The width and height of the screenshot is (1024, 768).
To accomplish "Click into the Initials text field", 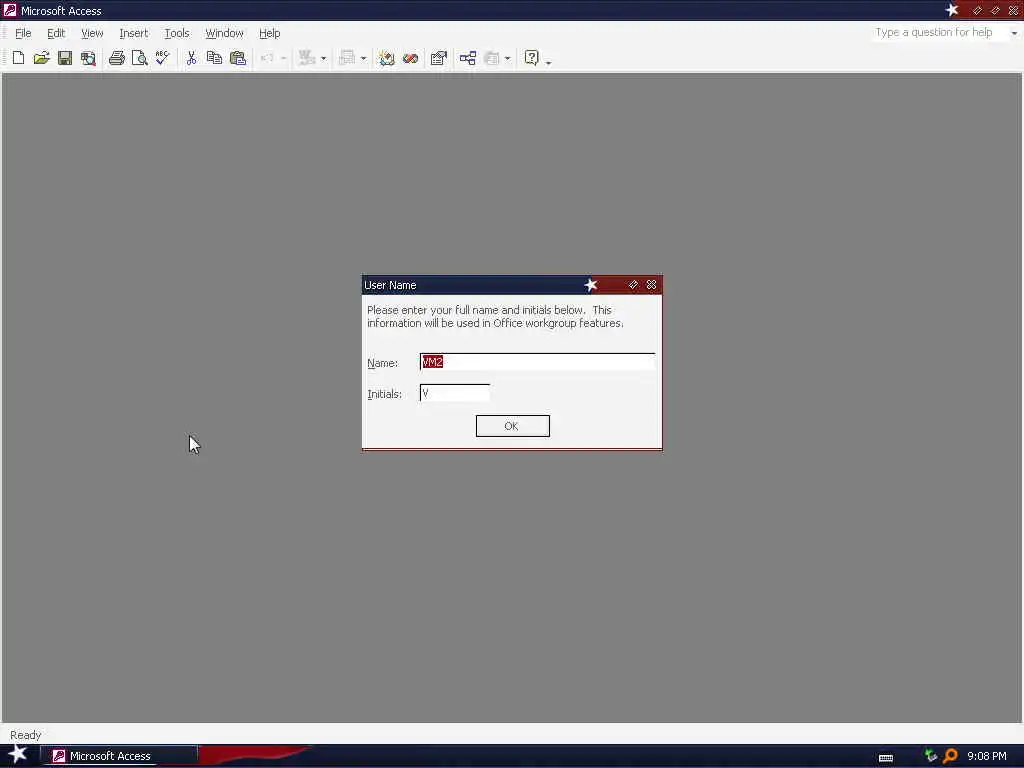I will (x=455, y=392).
